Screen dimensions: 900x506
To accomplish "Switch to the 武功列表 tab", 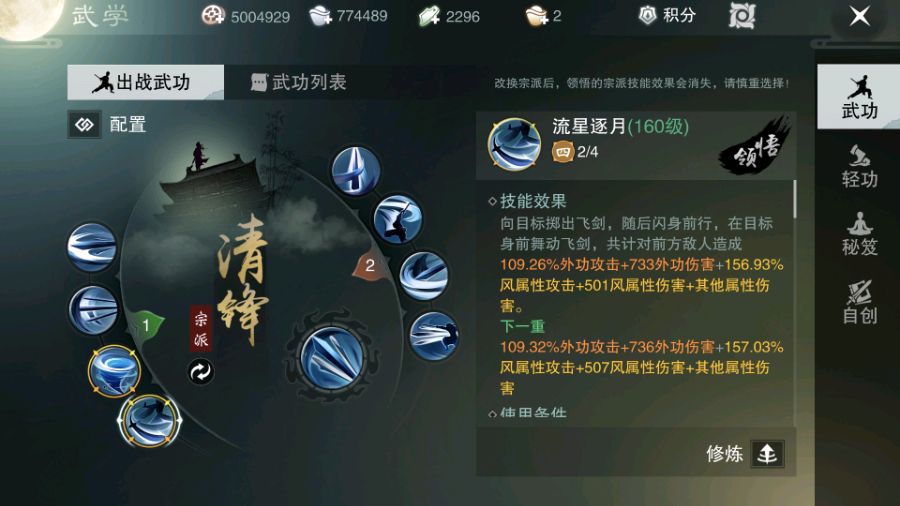I will pyautogui.click(x=298, y=82).
